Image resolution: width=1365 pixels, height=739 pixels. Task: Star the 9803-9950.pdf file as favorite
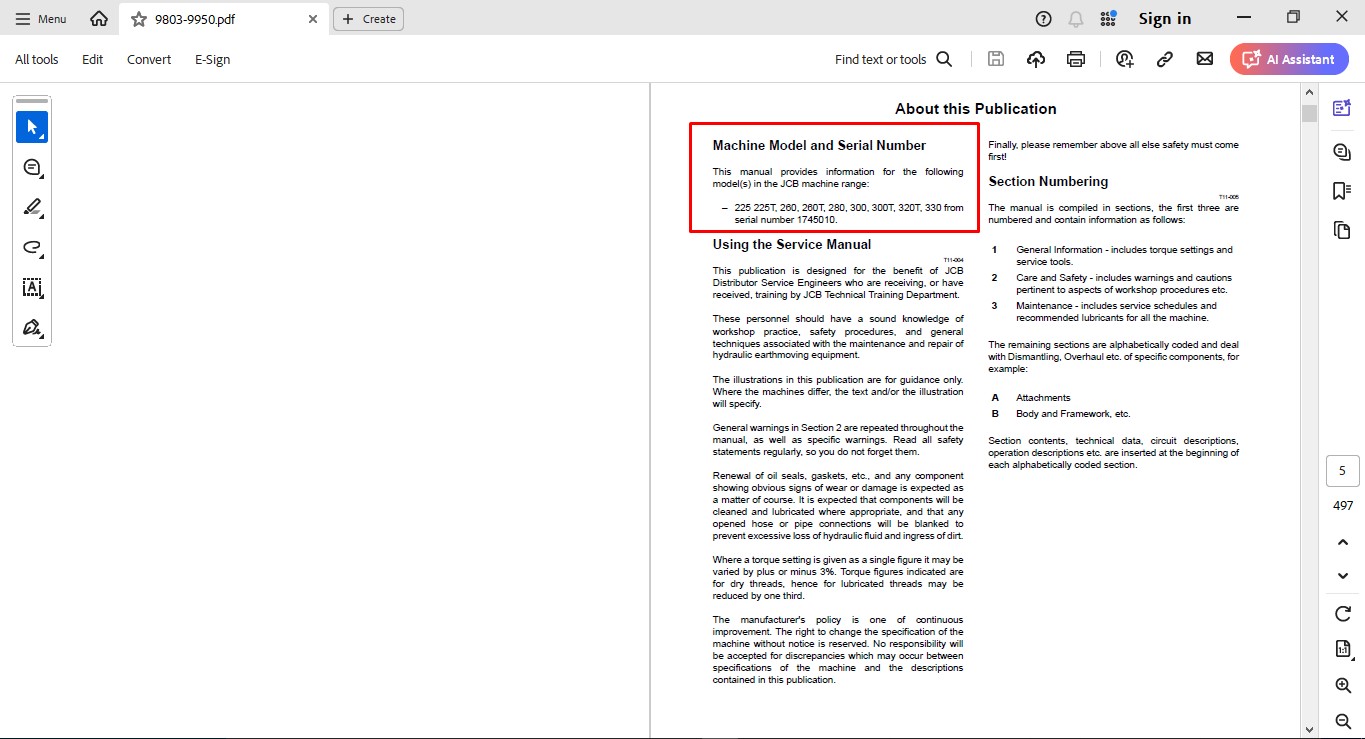(139, 19)
